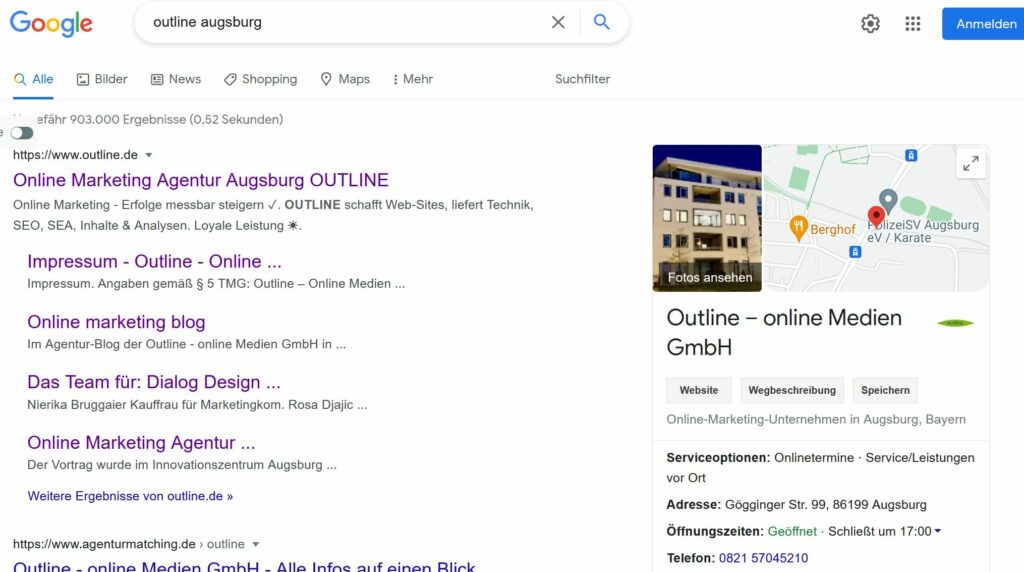Open the settings gear icon

pyautogui.click(x=870, y=24)
